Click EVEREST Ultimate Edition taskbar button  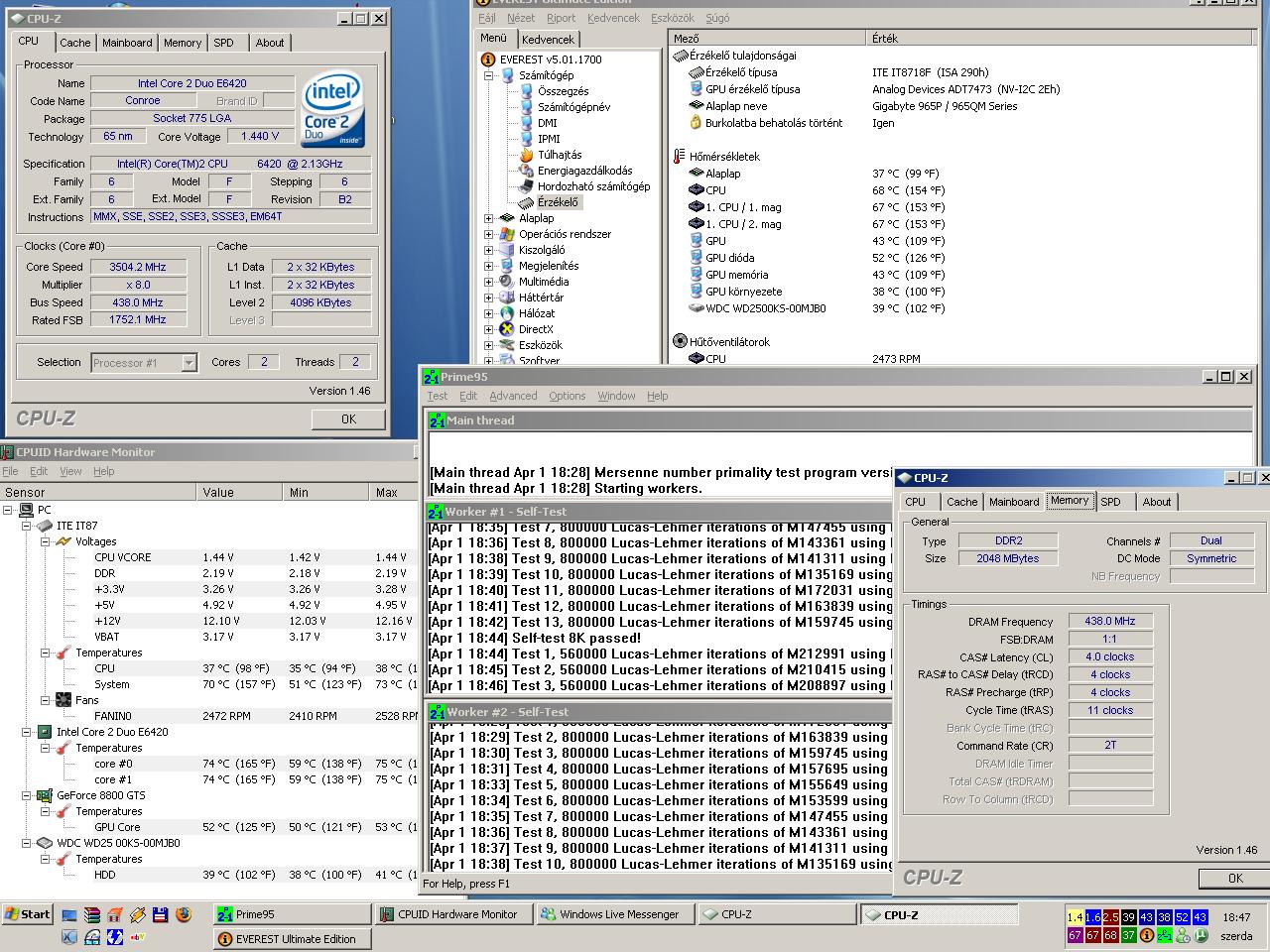pos(292,938)
